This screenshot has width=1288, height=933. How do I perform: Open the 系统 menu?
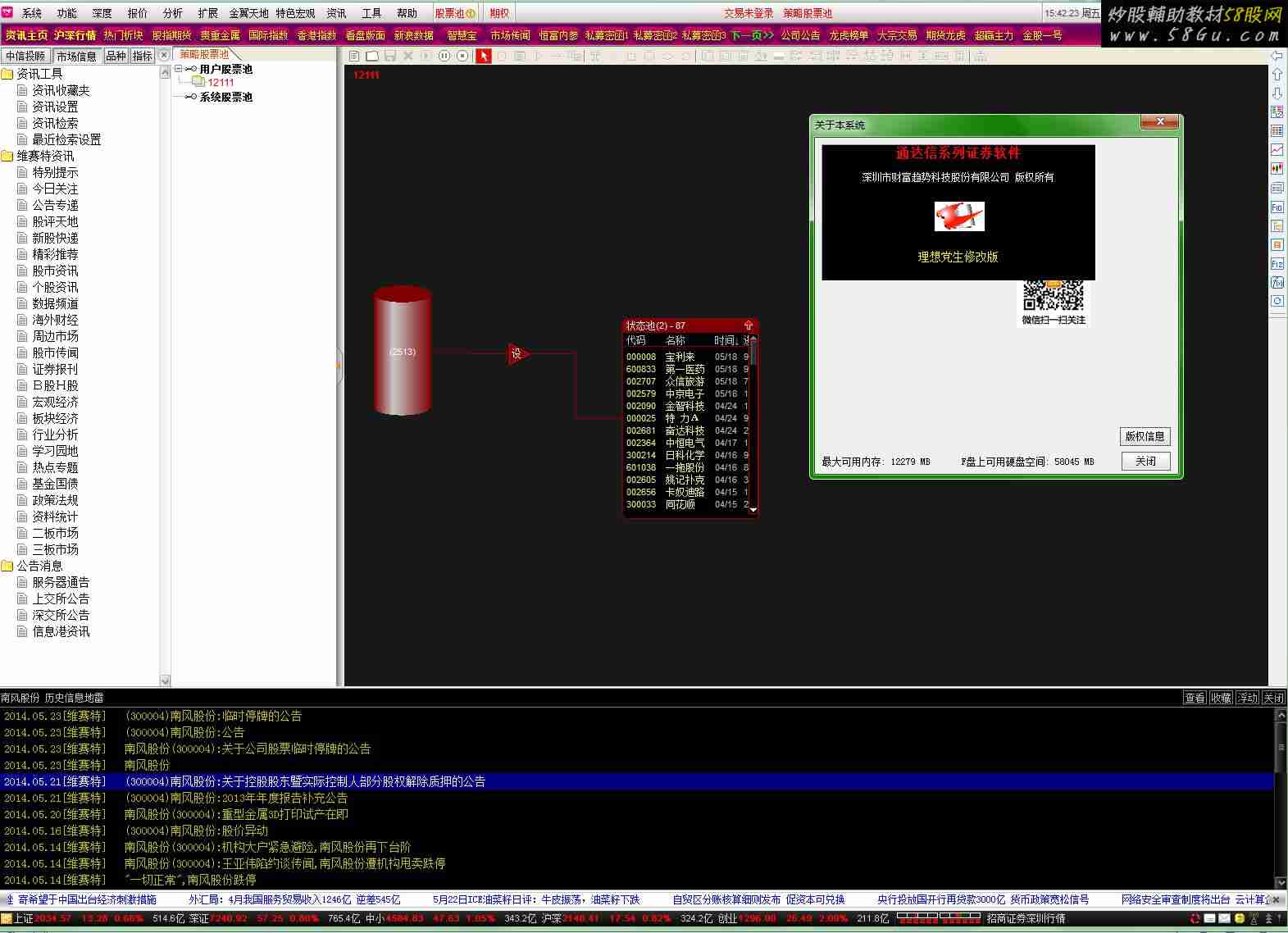32,13
